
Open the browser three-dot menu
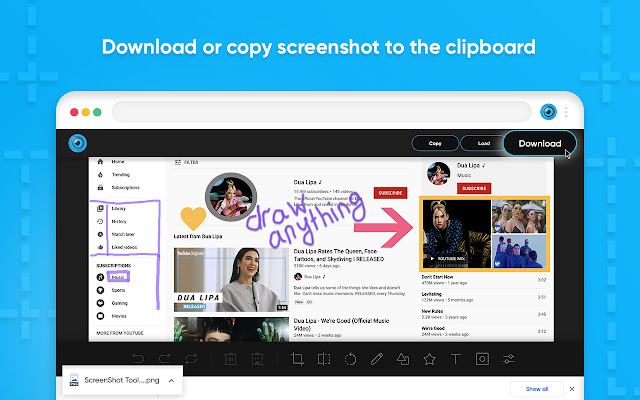click(x=564, y=112)
